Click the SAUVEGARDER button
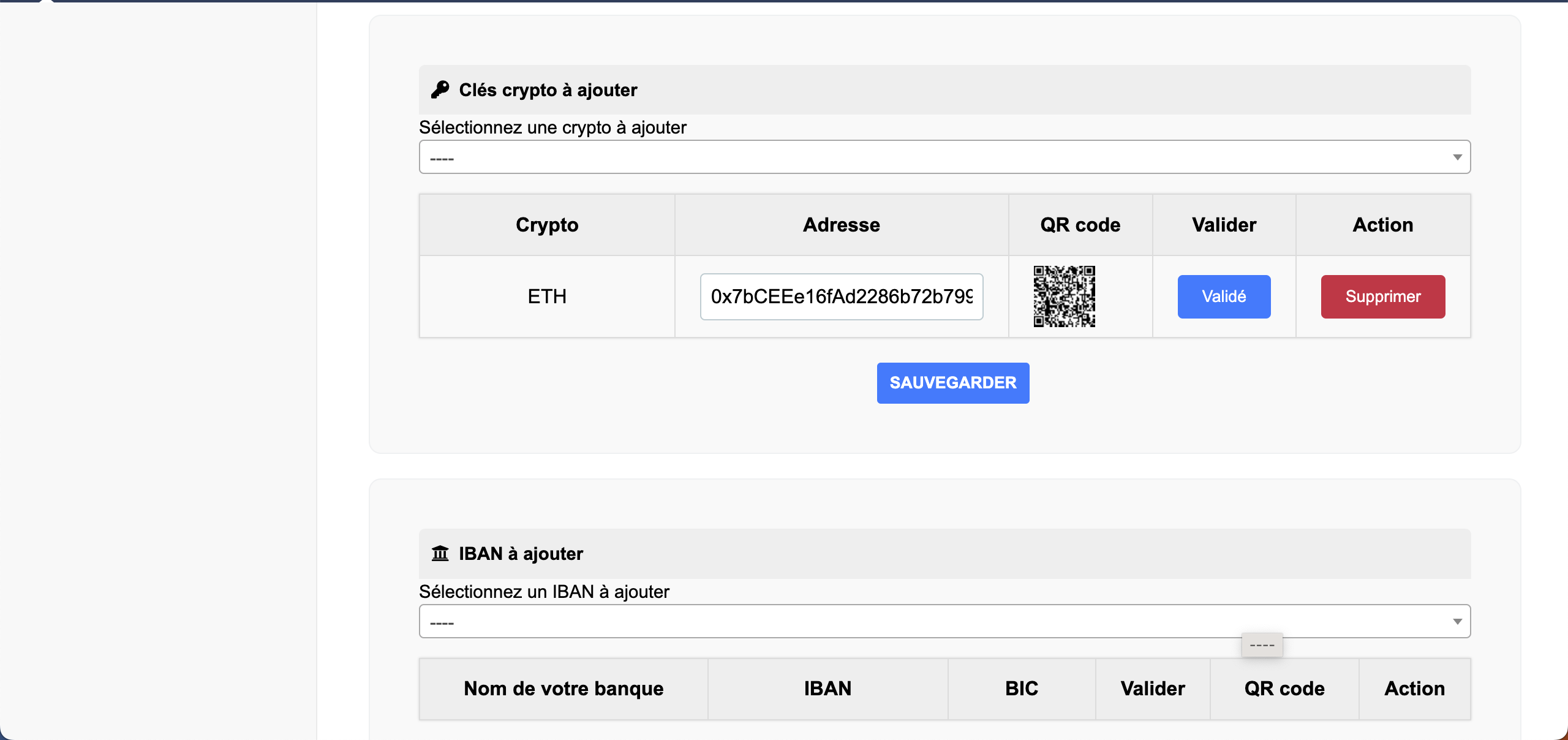The image size is (1568, 740). [952, 383]
